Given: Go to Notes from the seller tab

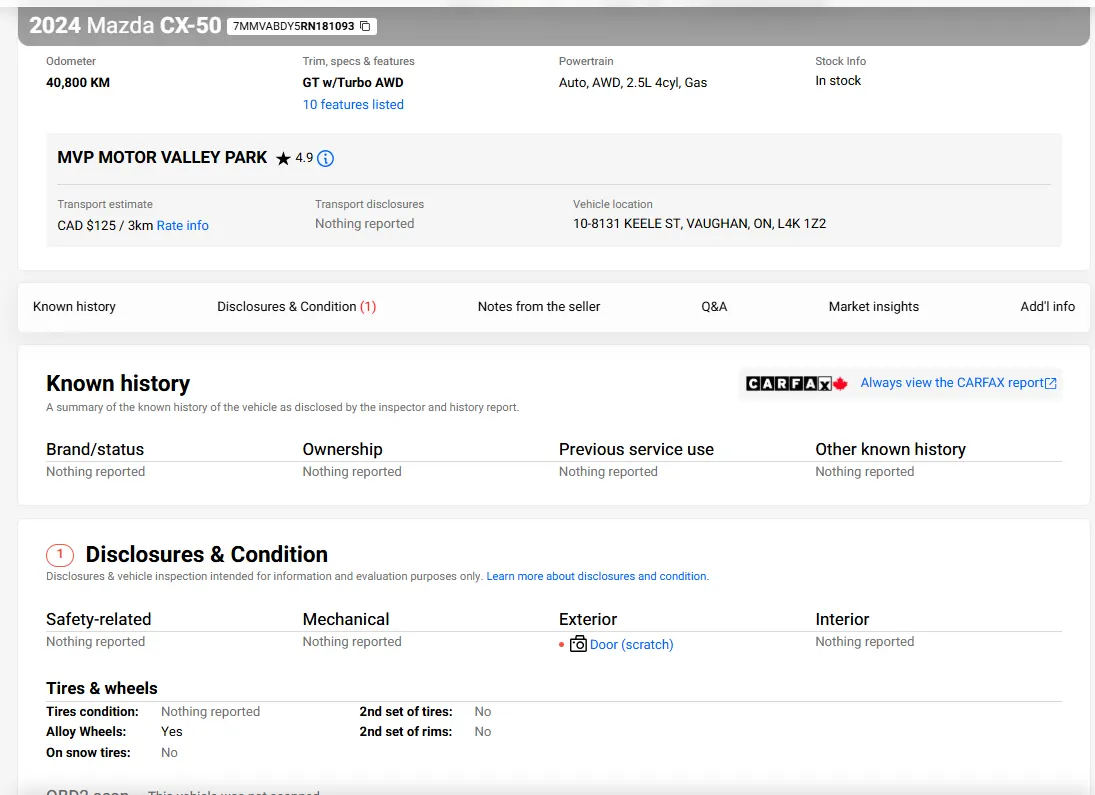Looking at the screenshot, I should [539, 307].
